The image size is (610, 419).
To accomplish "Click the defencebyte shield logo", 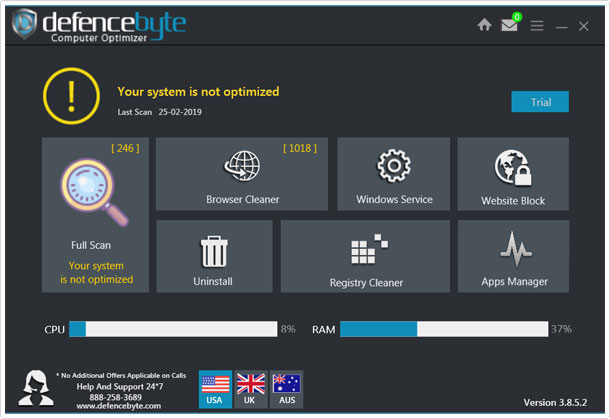I will [24, 24].
